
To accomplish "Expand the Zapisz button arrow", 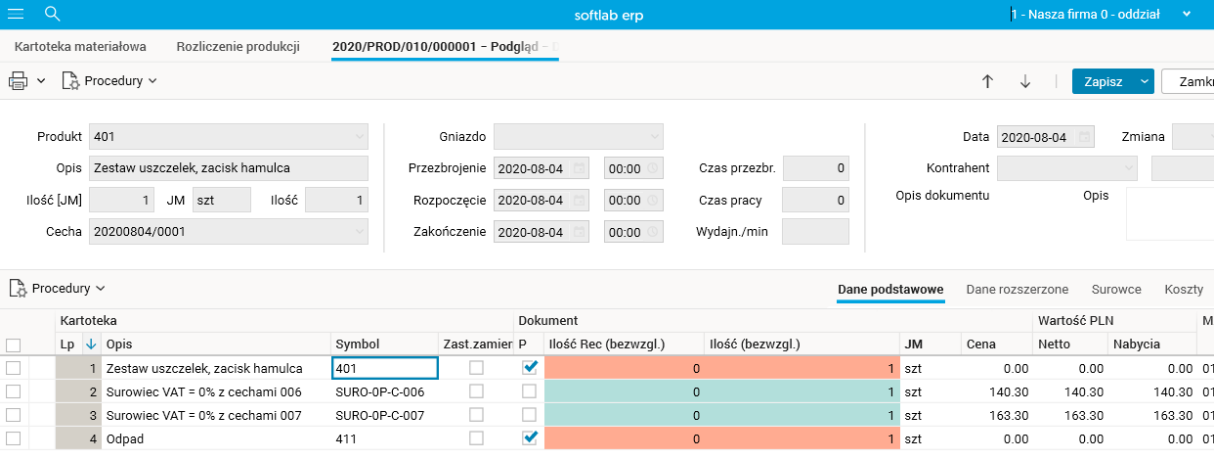I will point(1144,82).
